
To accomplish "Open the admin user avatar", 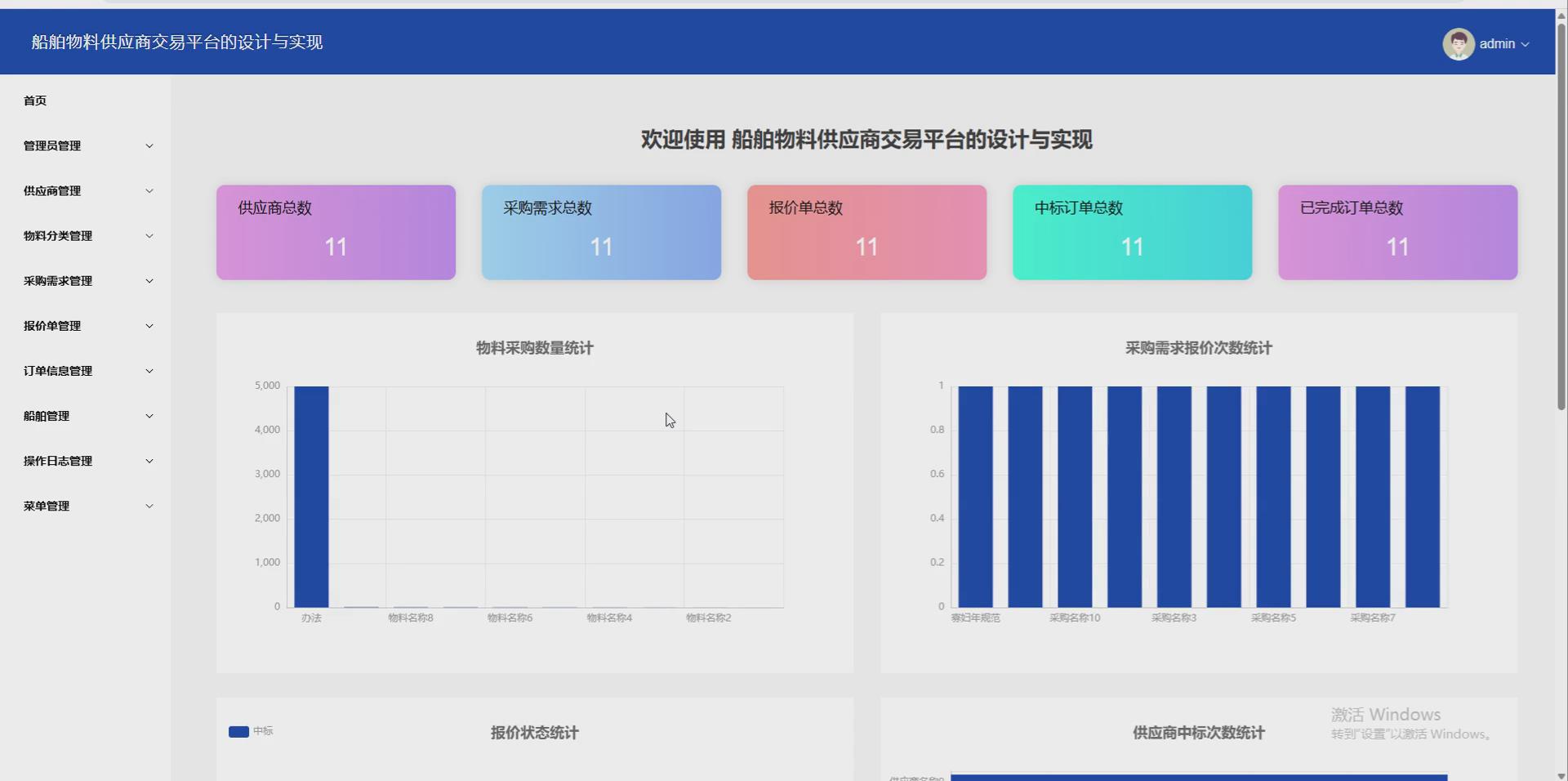I will tap(1458, 44).
